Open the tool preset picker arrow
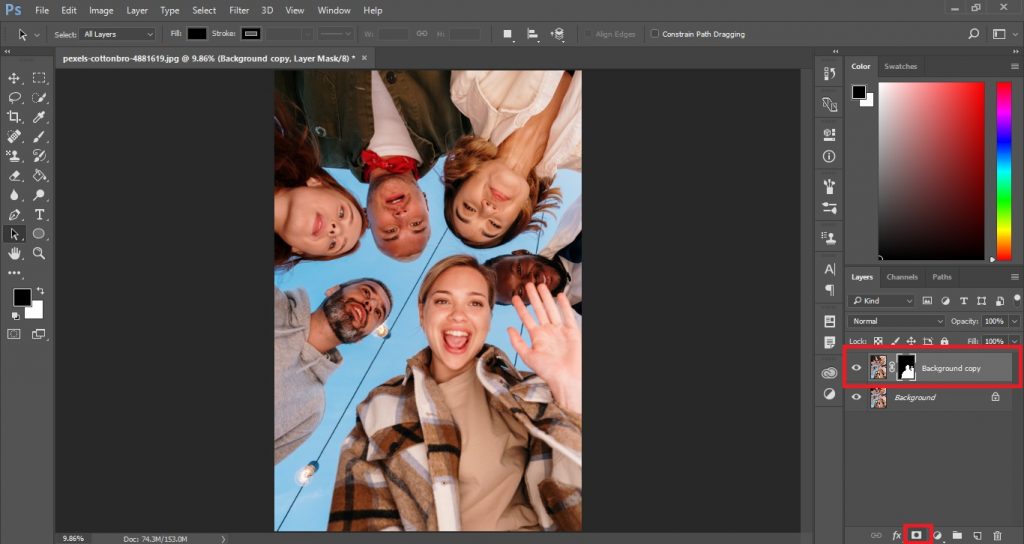Screen dimensions: 1024x544 [x=37, y=34]
